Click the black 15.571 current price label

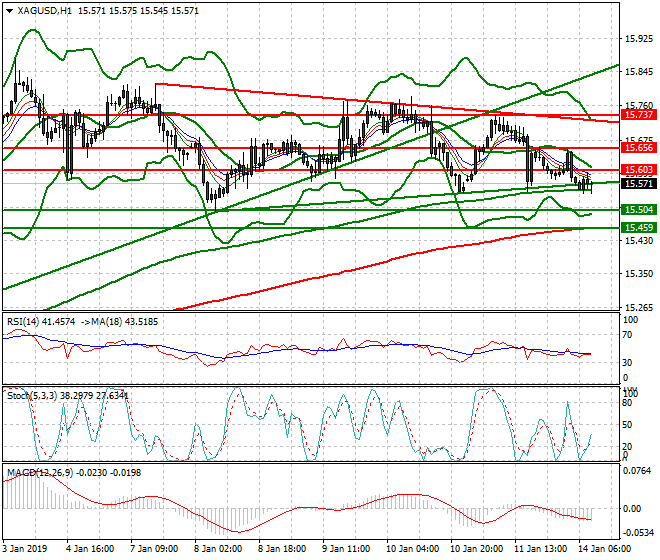pyautogui.click(x=639, y=184)
